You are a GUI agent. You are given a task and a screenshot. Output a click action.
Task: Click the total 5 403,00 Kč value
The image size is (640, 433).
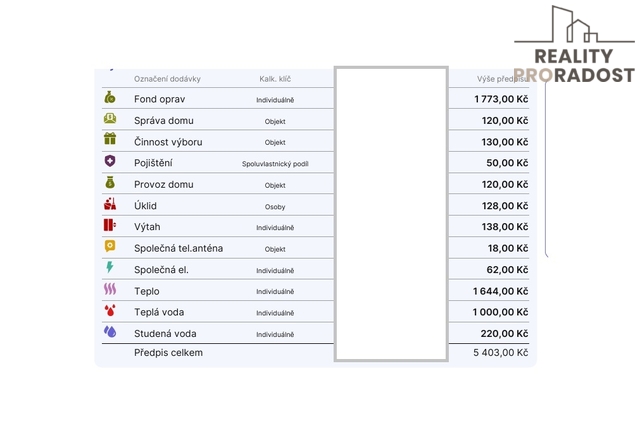coord(500,353)
